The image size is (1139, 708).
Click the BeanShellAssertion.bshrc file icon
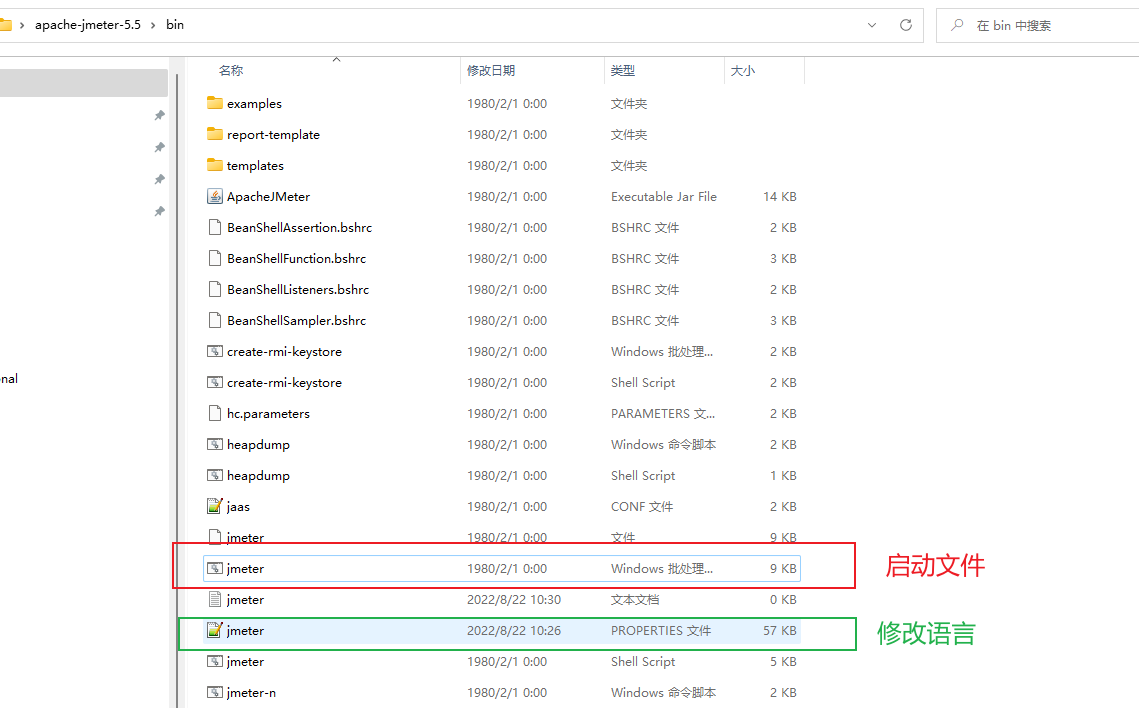pos(214,227)
